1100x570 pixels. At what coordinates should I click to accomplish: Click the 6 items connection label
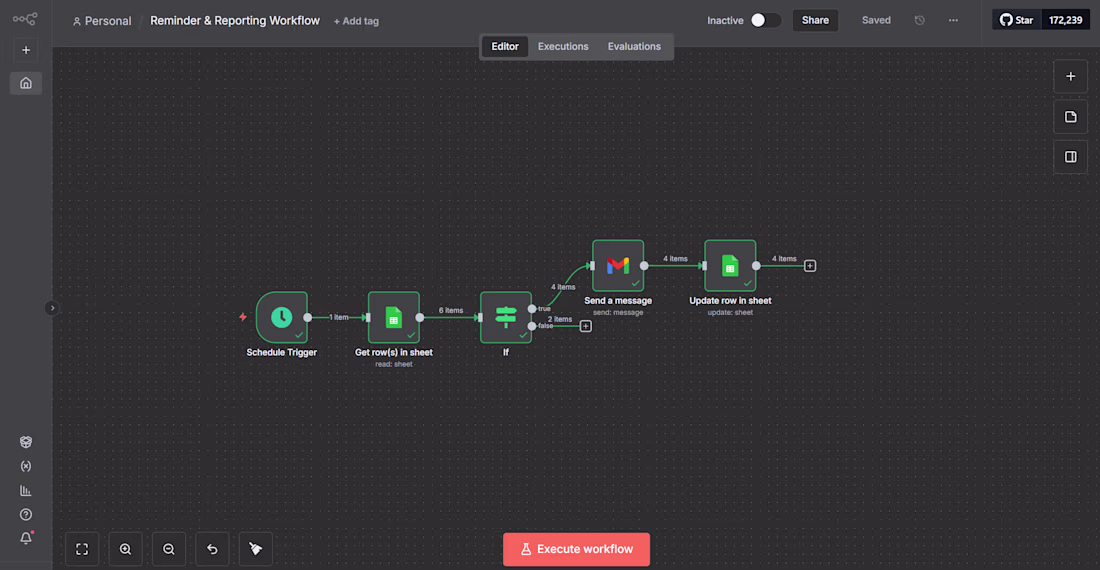[x=451, y=310]
